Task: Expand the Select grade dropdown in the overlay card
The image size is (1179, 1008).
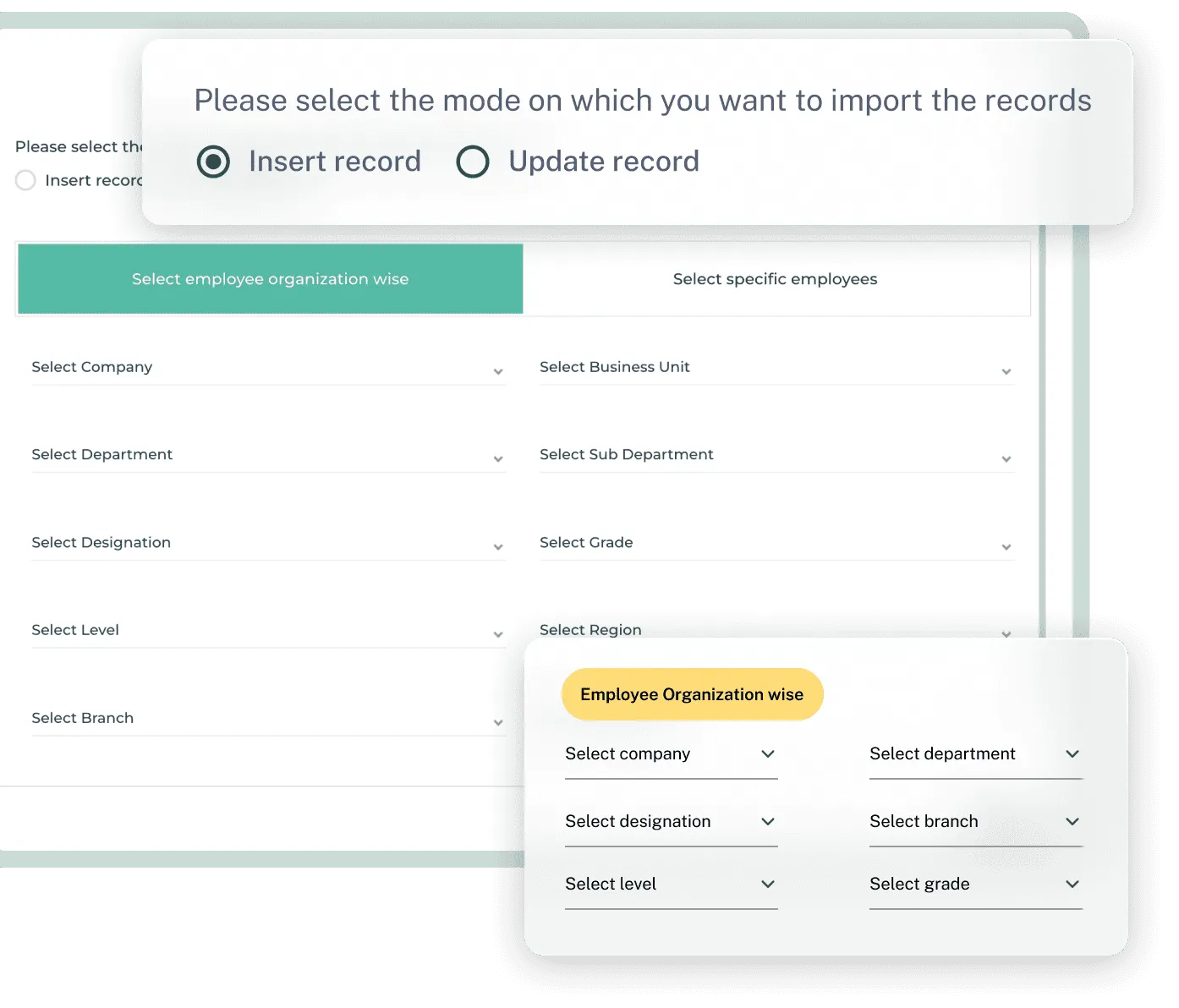Action: click(975, 885)
